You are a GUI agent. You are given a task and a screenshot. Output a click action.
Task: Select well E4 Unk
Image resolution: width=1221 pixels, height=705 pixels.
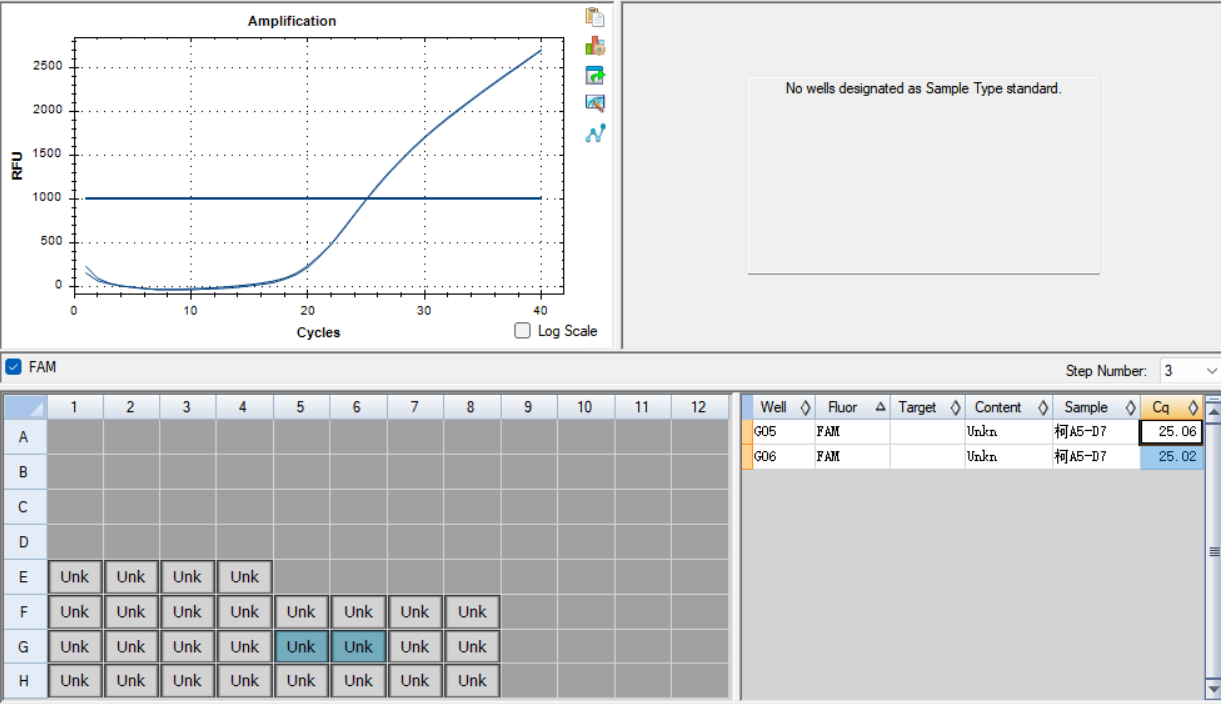[x=244, y=577]
